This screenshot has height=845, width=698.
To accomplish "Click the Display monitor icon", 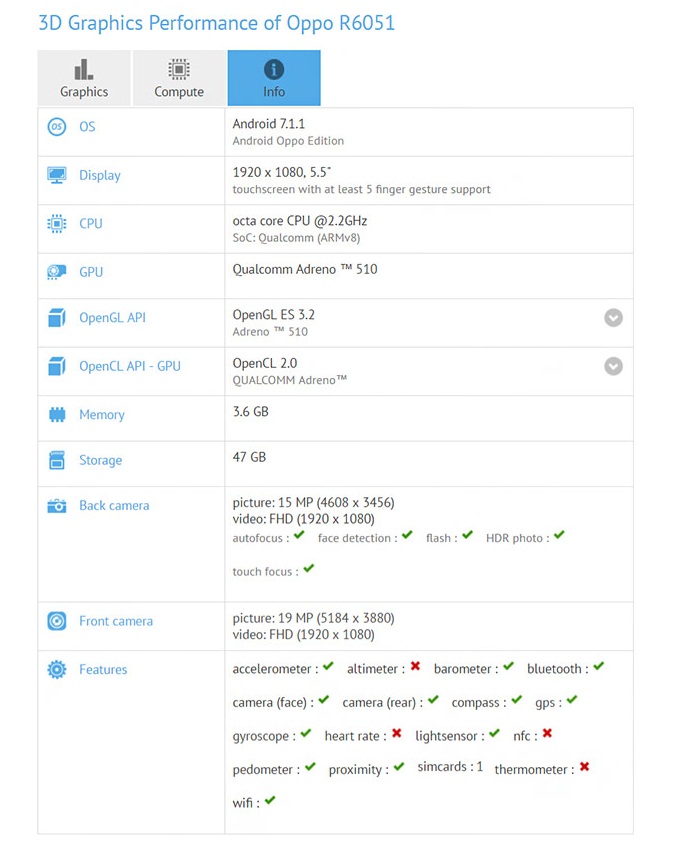I will (57, 176).
